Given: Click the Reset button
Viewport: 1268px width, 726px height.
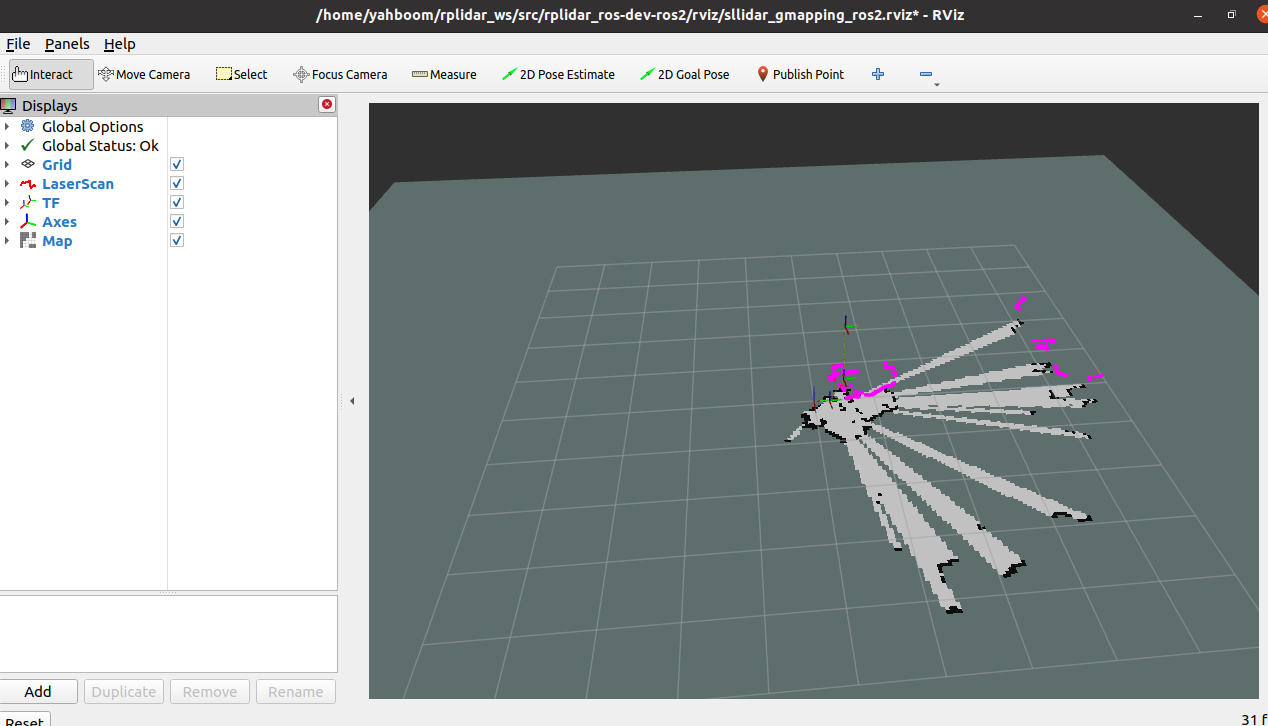Looking at the screenshot, I should coord(24,720).
